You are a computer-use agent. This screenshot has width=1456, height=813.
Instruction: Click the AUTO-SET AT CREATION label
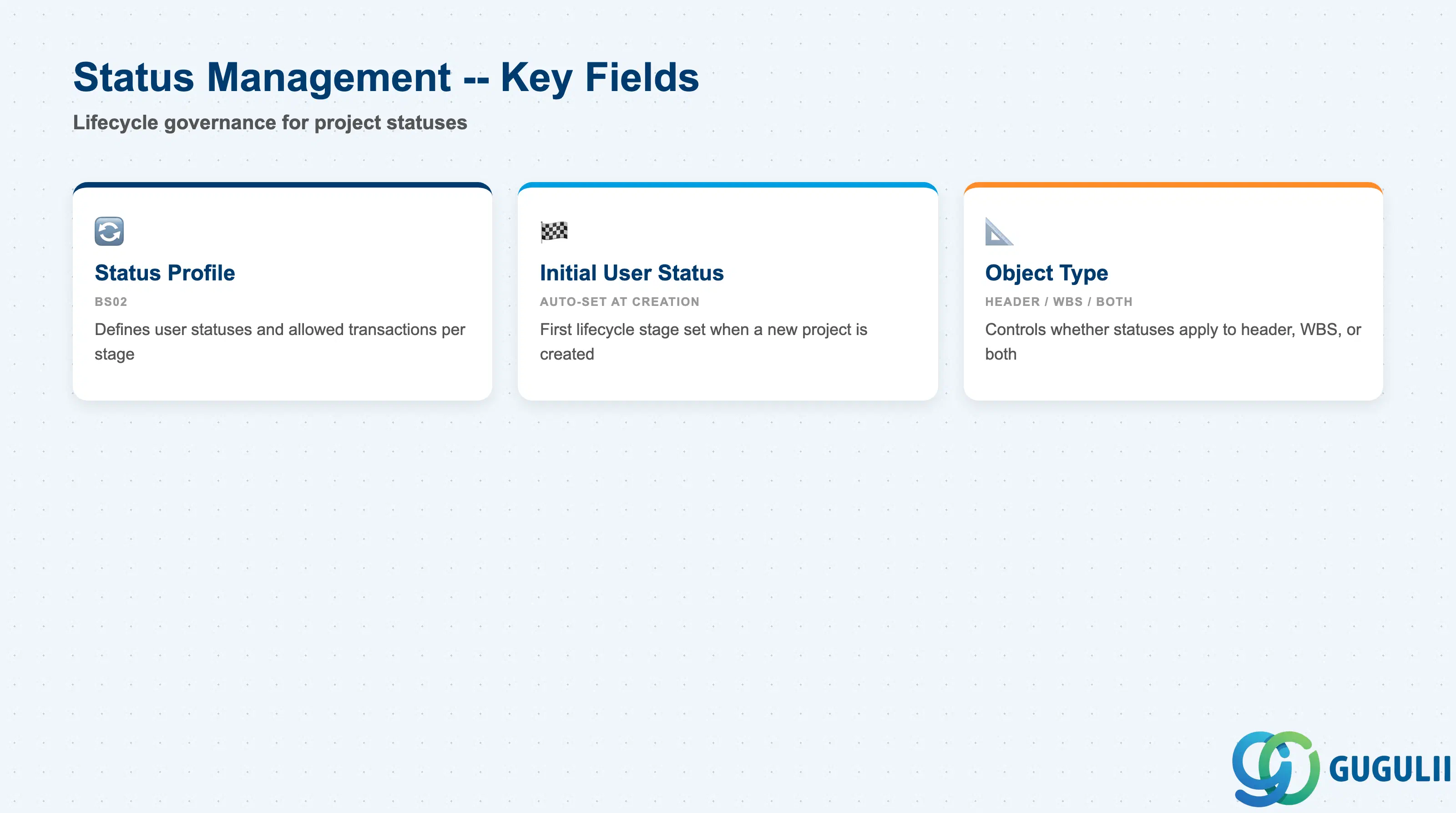click(619, 301)
